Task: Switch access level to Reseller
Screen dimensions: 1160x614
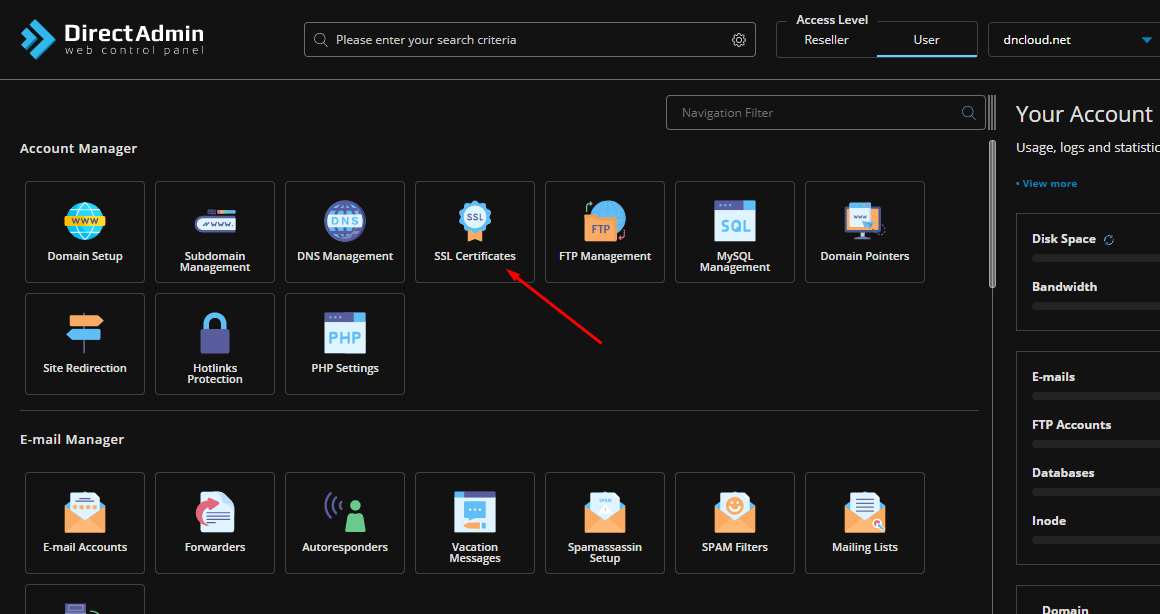Action: pos(826,40)
